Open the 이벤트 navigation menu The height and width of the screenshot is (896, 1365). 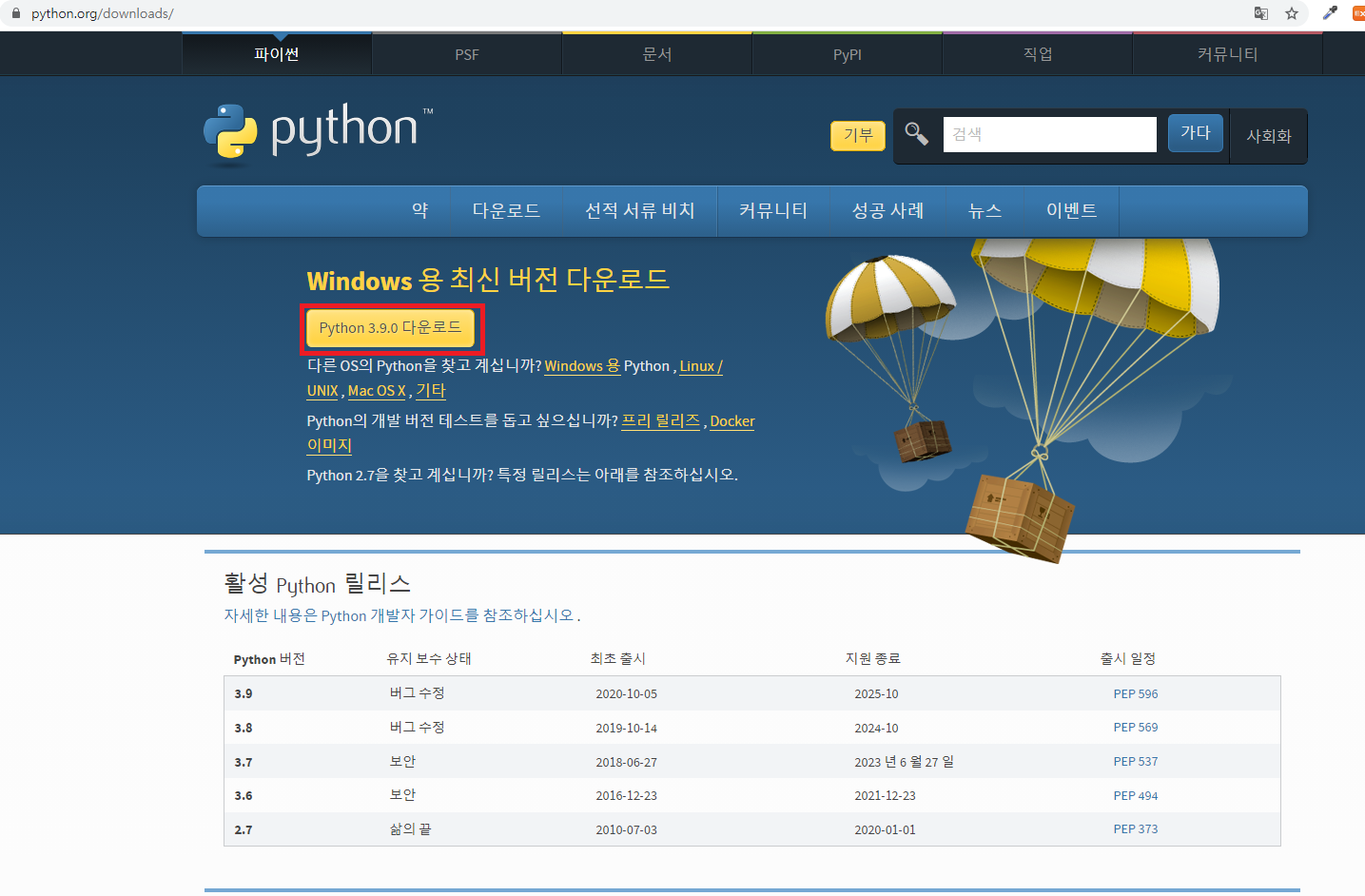point(1071,210)
